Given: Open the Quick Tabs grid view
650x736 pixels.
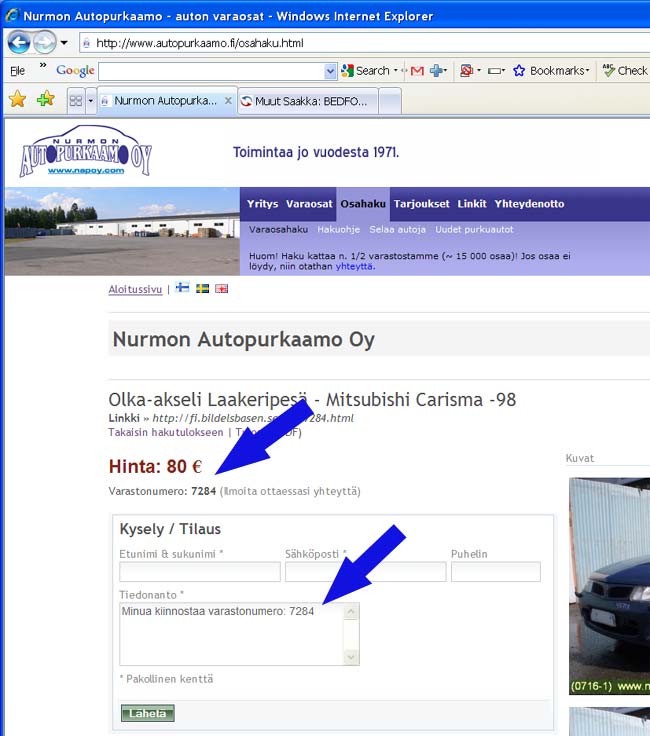Looking at the screenshot, I should pyautogui.click(x=76, y=100).
